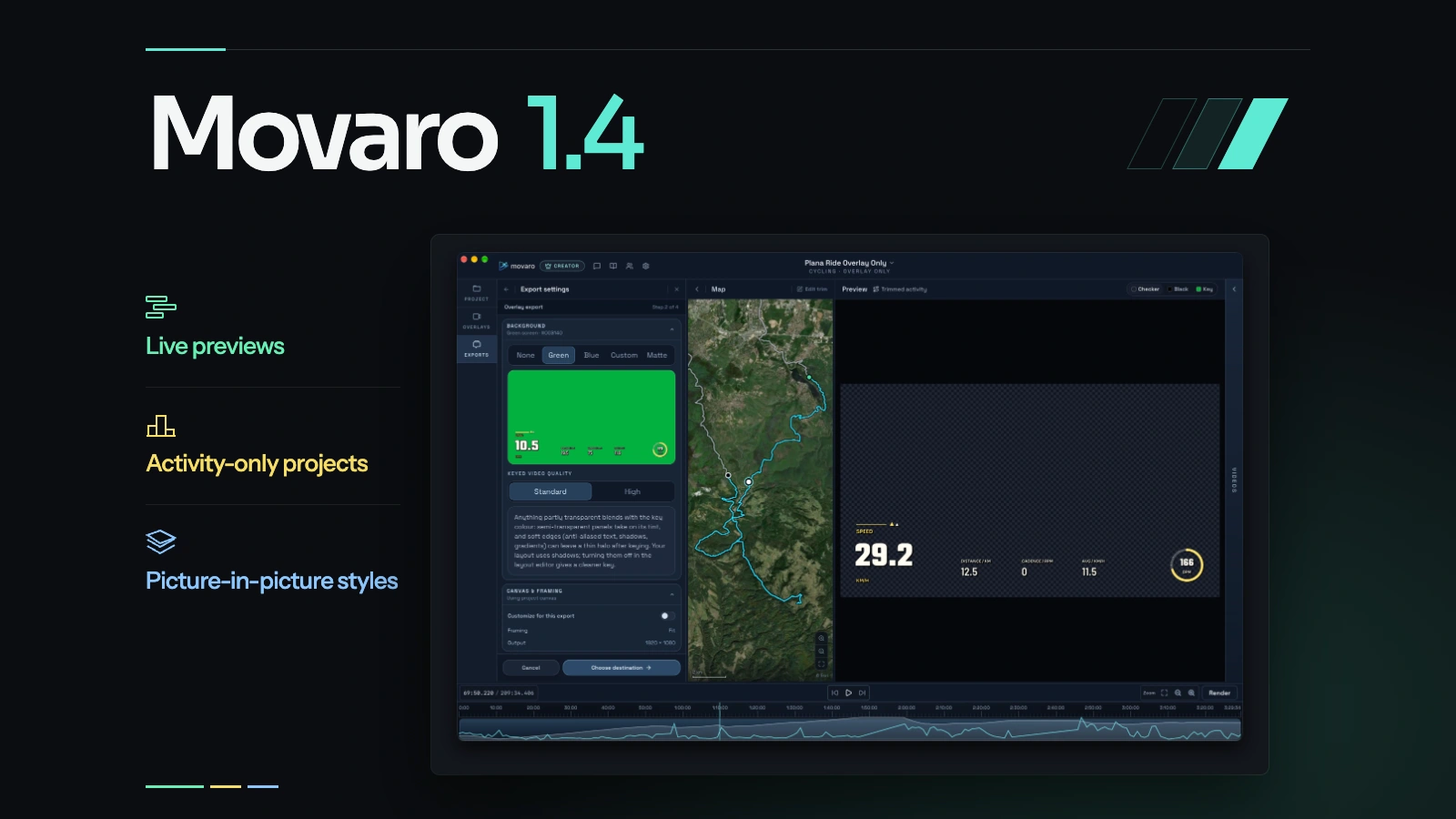Fit the route in the map view
The image size is (1456, 819).
[x=821, y=664]
